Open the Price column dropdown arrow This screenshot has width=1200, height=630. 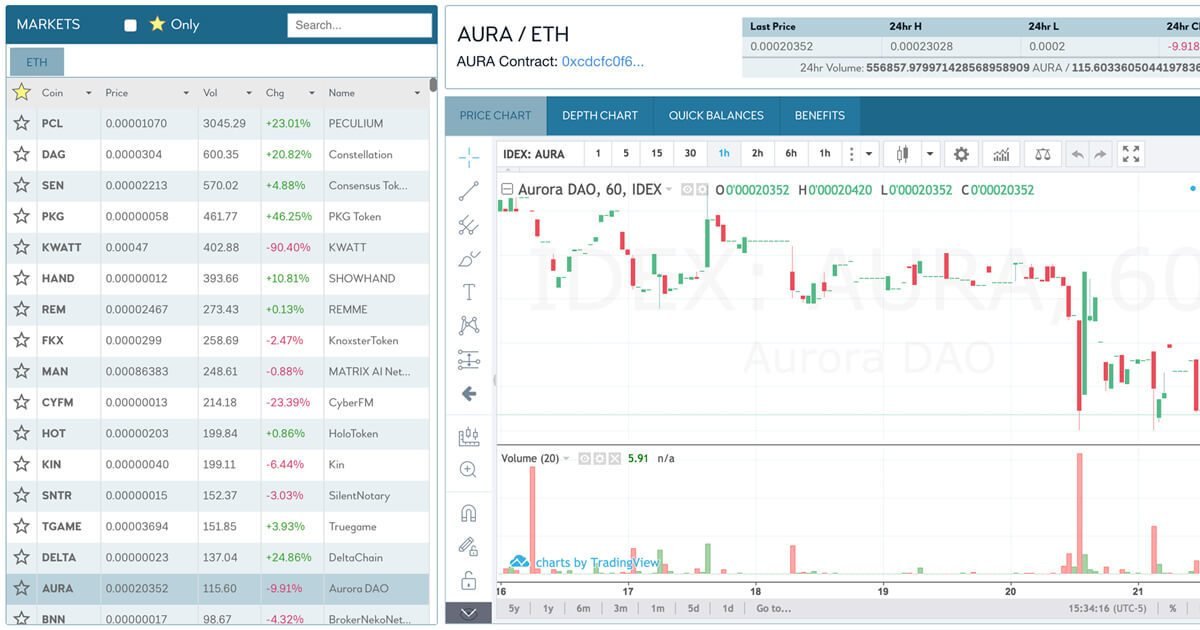tap(186, 93)
